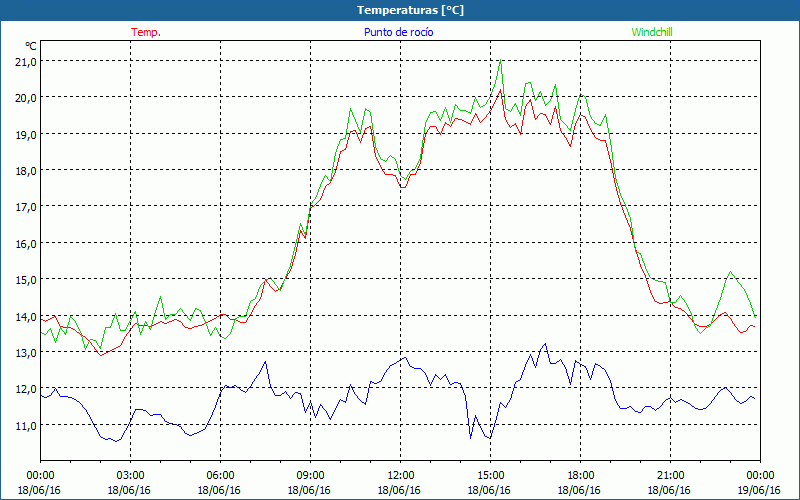Click the Temperaturas [°C] title bar
This screenshot has height=500, width=800.
[x=400, y=10]
